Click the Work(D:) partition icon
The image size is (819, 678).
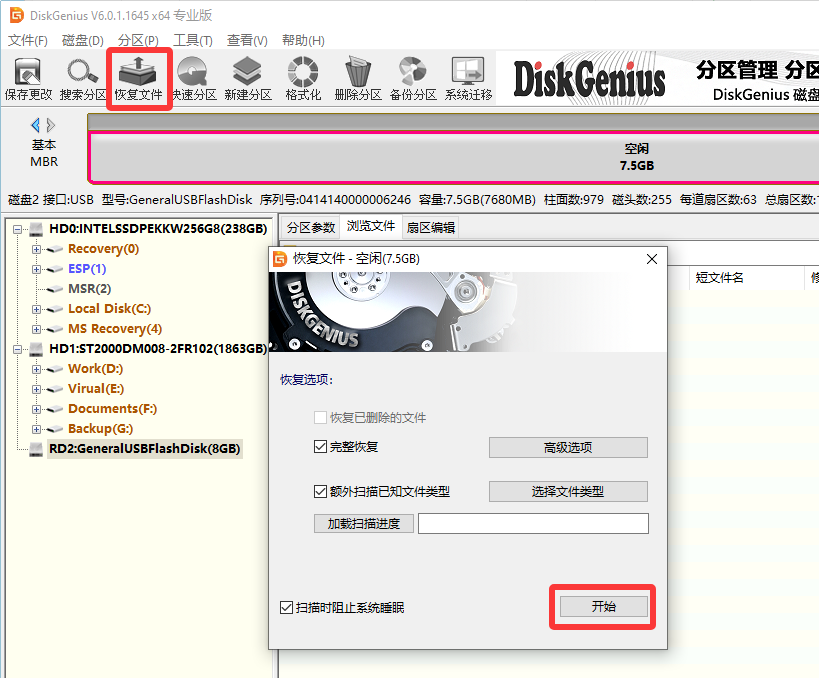[54, 369]
